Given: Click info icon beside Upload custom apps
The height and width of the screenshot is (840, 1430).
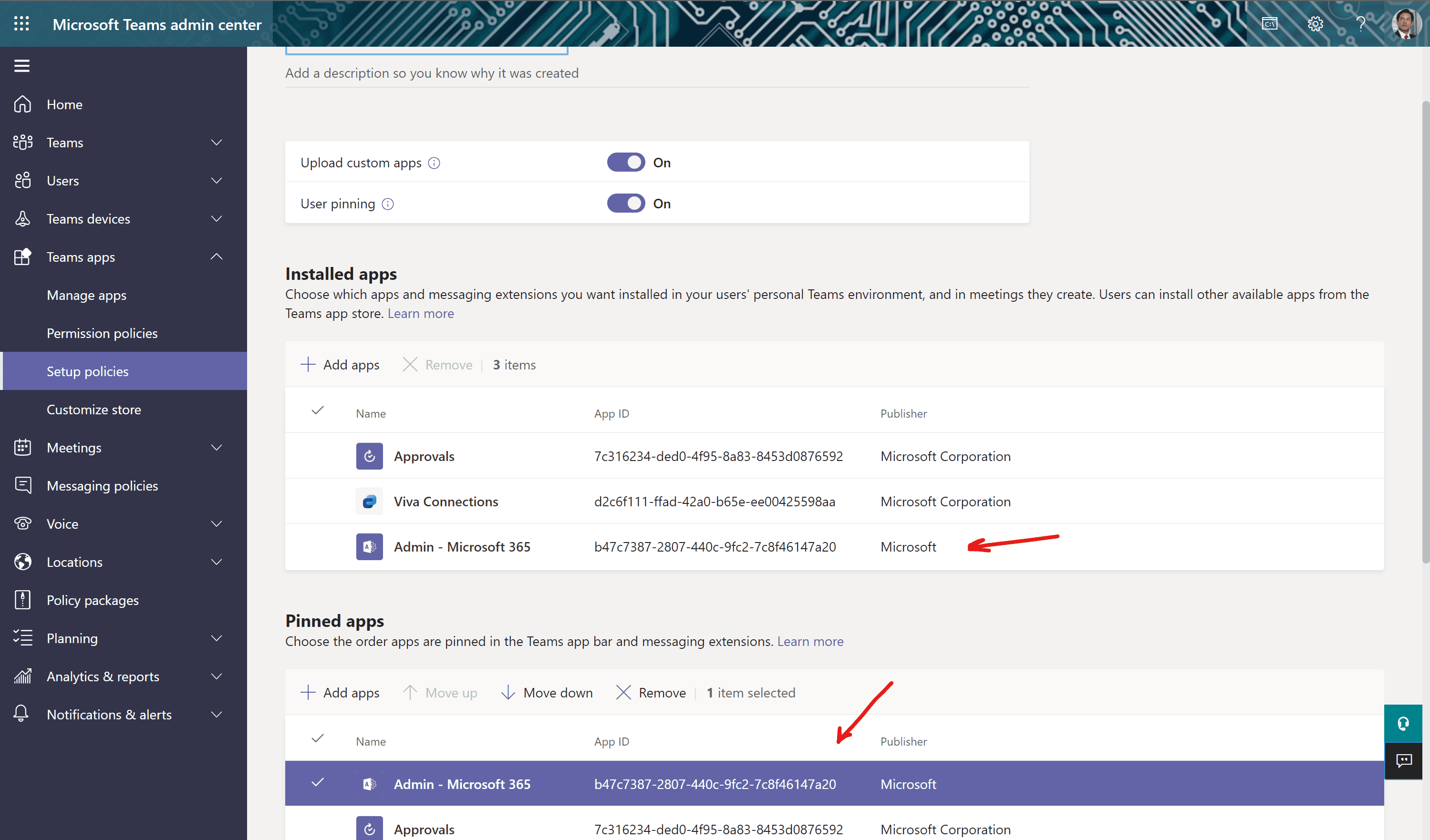Looking at the screenshot, I should coord(434,164).
